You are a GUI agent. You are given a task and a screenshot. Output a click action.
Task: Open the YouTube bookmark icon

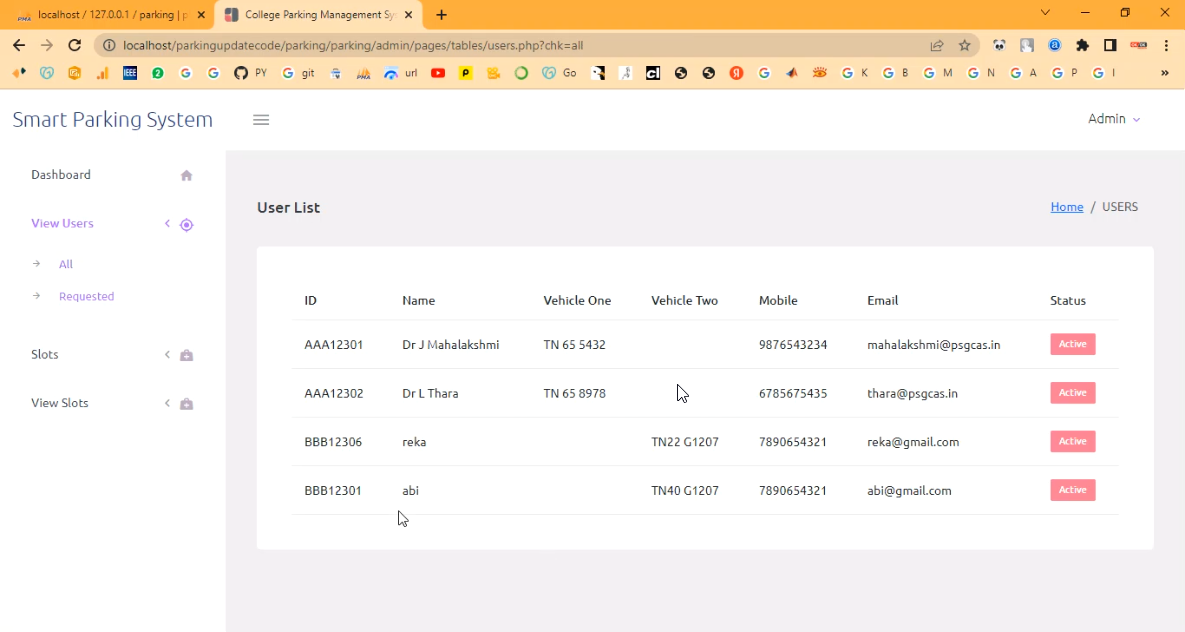tap(438, 73)
